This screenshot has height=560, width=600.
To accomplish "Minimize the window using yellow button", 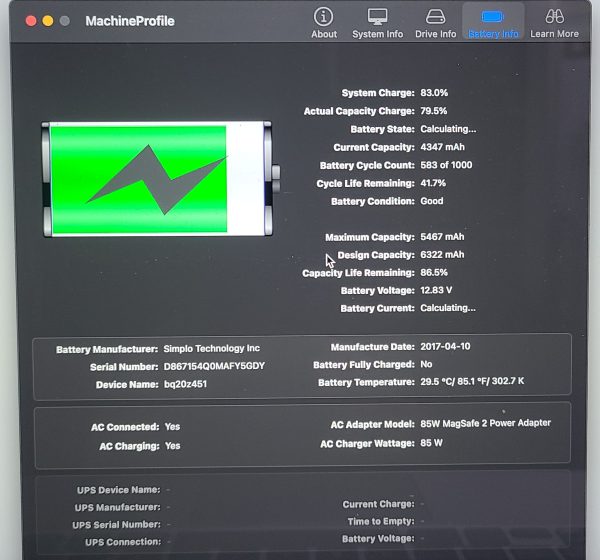I will (47, 21).
